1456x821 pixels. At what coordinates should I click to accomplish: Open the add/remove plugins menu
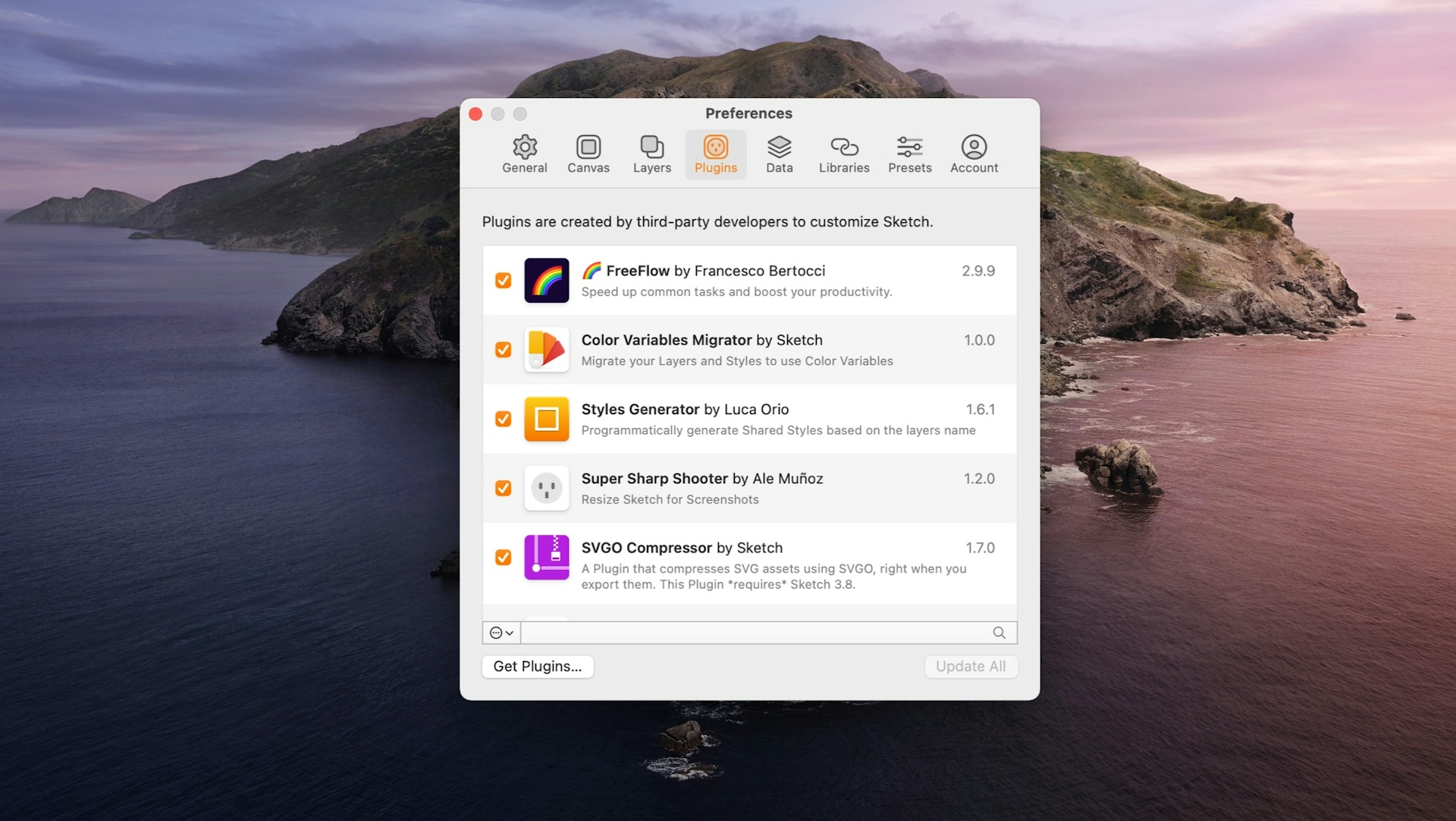501,632
